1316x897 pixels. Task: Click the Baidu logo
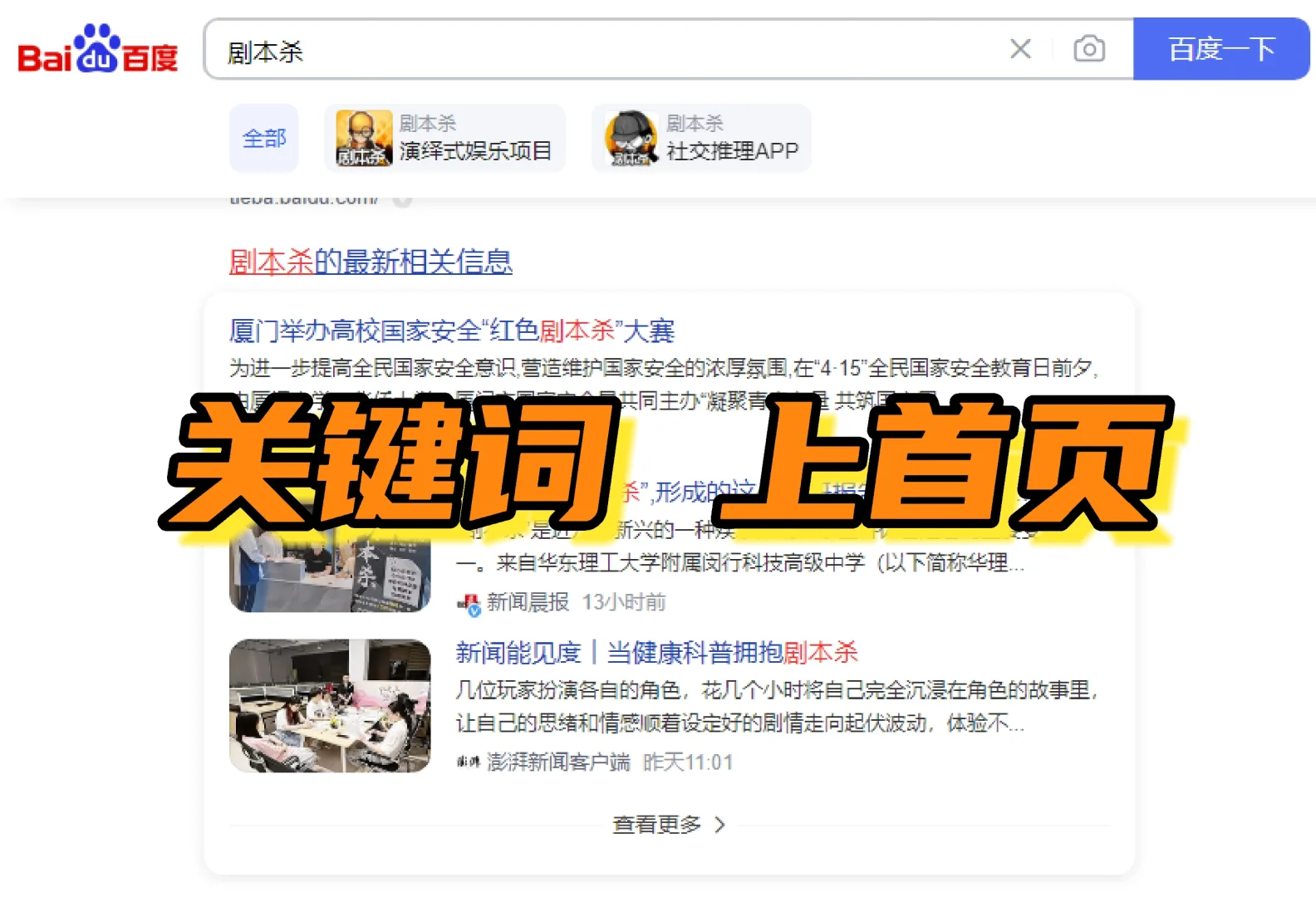tap(98, 49)
